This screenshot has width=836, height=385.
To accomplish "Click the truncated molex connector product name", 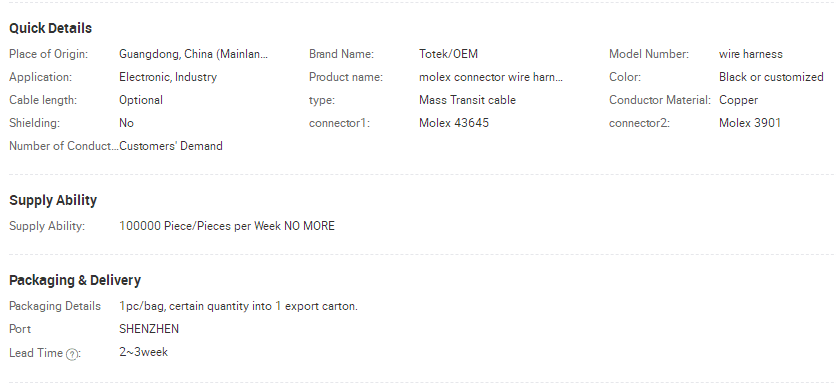I will coord(491,77).
